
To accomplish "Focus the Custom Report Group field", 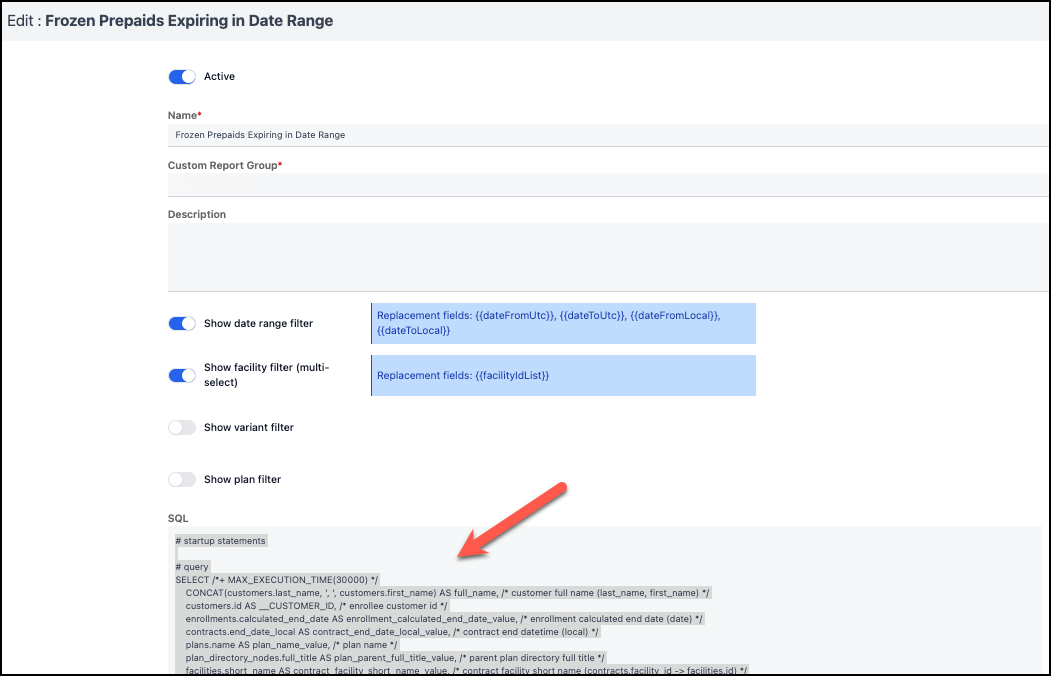I will click(600, 185).
